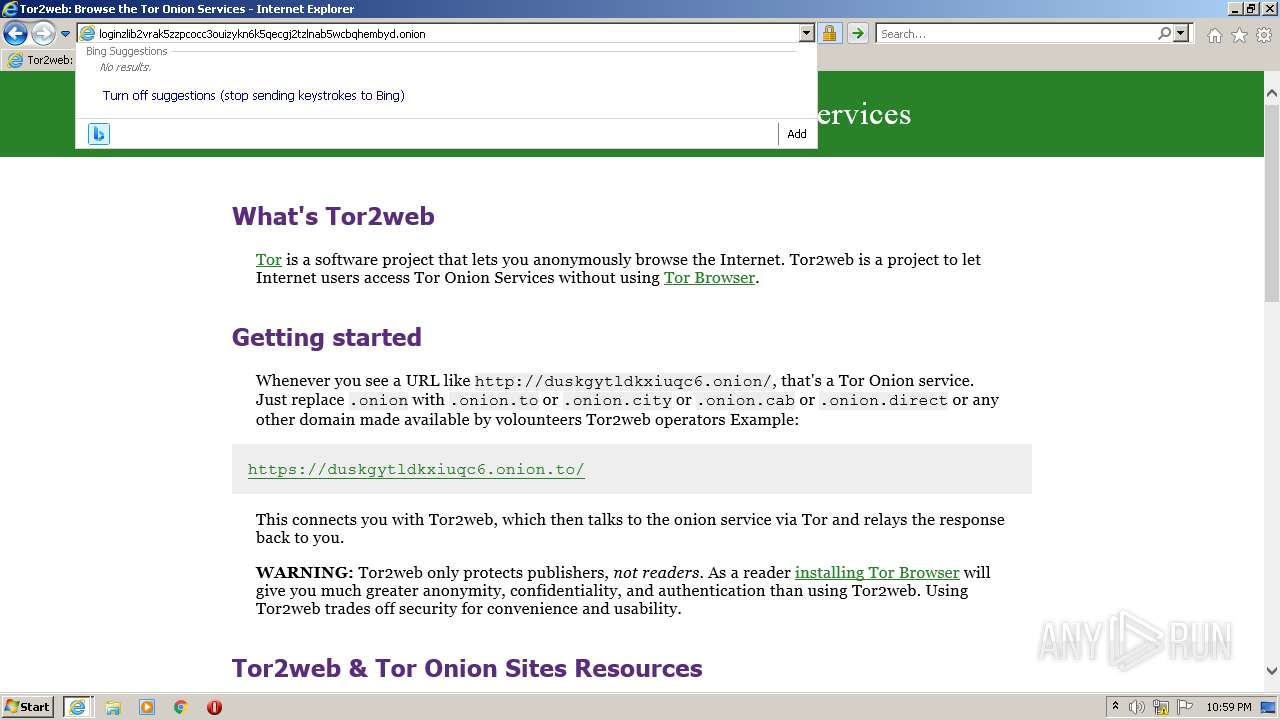Show hidden tray icons arrow
Viewport: 1280px width, 720px height.
point(1115,707)
